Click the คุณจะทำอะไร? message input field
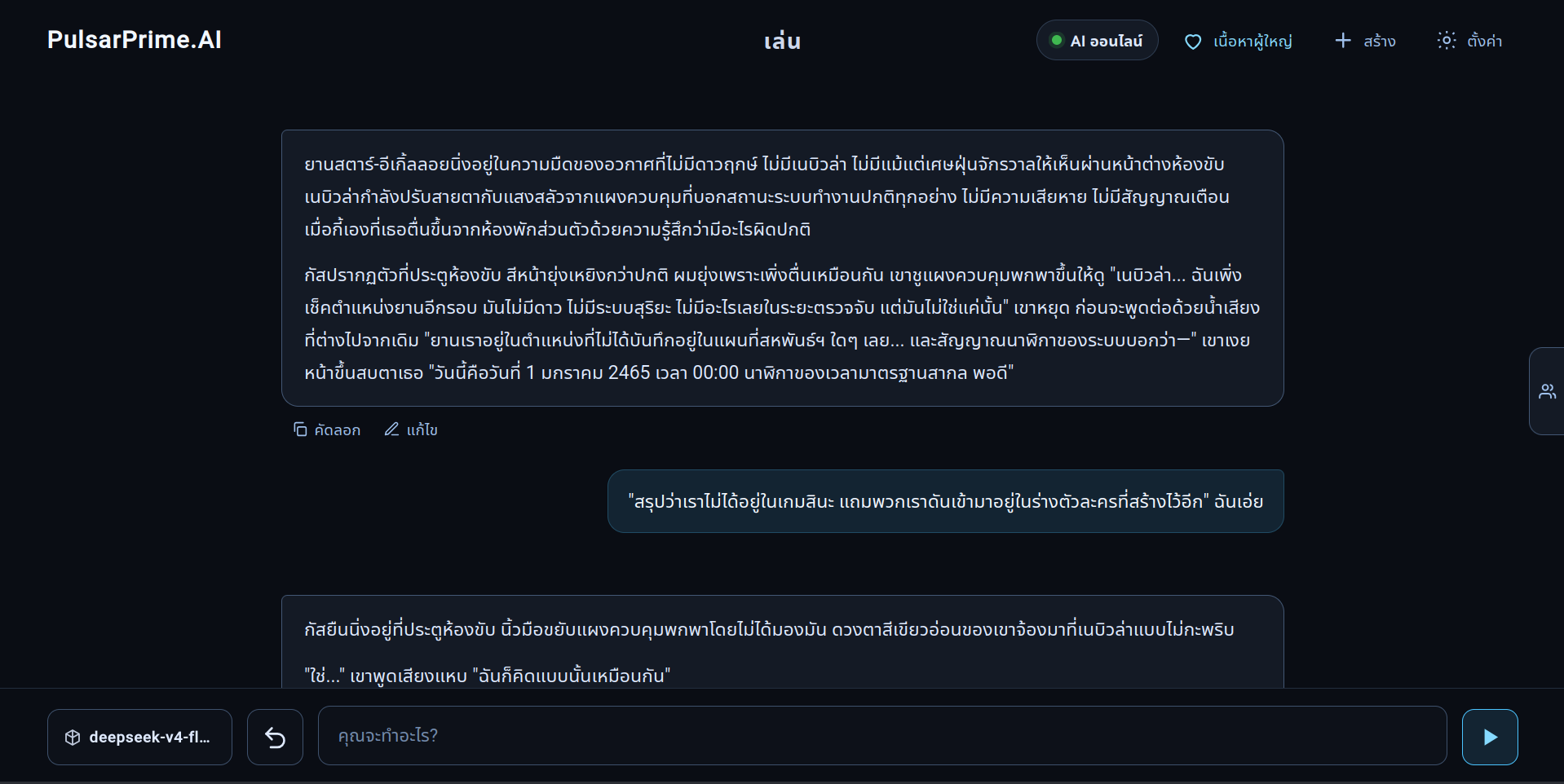This screenshot has height=784, width=1564. 882,736
